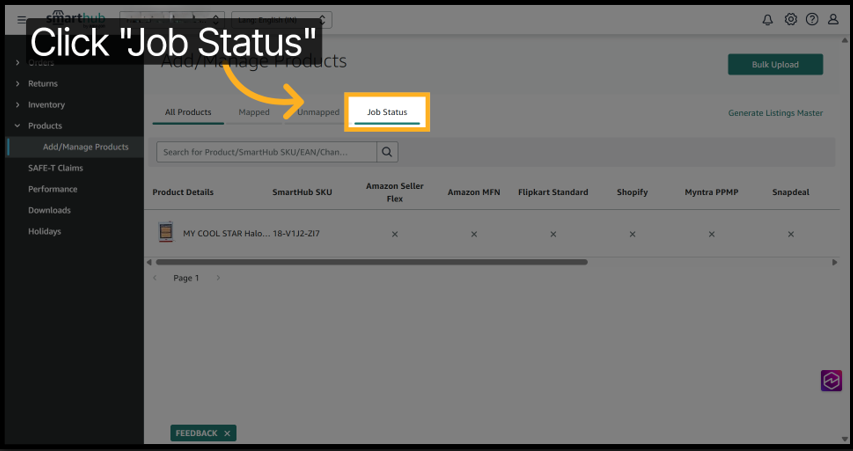This screenshot has width=853, height=451.
Task: Switch to the Job Status tab
Action: (x=387, y=112)
